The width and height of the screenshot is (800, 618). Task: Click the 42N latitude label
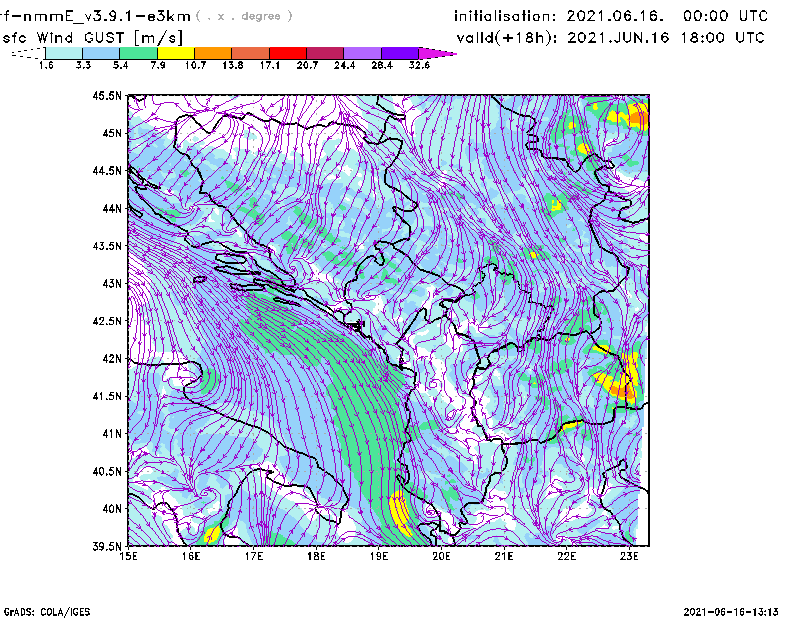[x=112, y=359]
